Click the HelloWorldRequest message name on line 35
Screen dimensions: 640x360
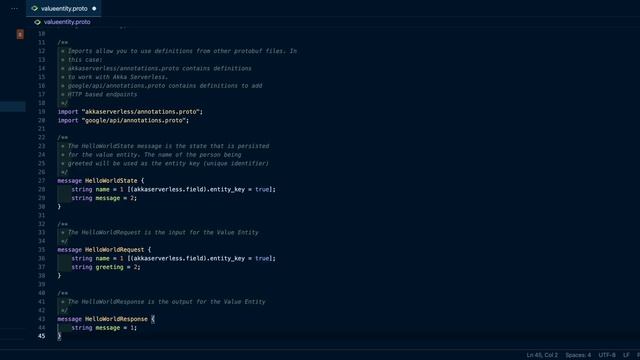(x=114, y=250)
